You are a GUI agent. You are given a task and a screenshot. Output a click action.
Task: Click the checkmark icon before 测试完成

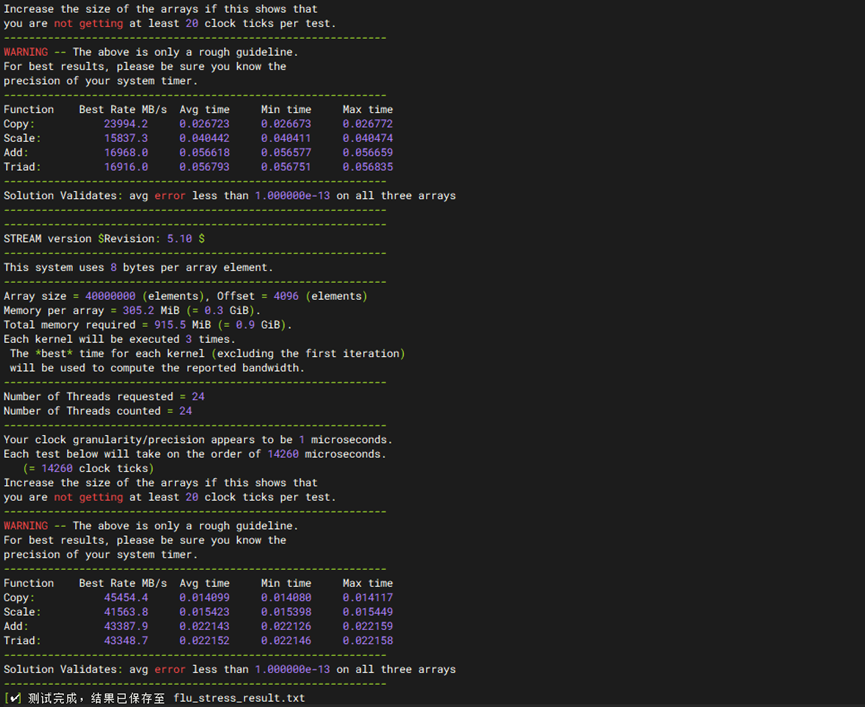[15, 698]
